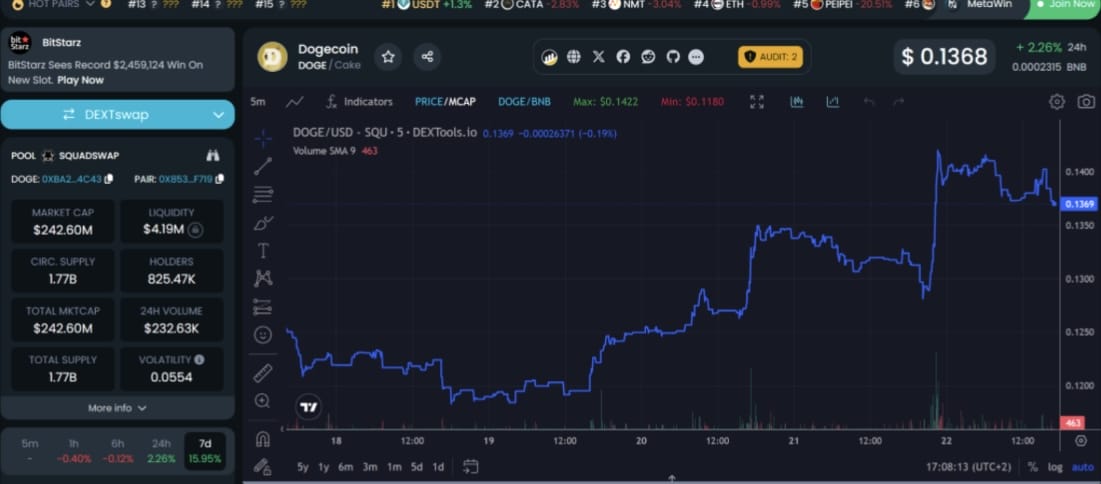Share the Dogecoin pair page
1101x484 pixels.
[x=427, y=57]
